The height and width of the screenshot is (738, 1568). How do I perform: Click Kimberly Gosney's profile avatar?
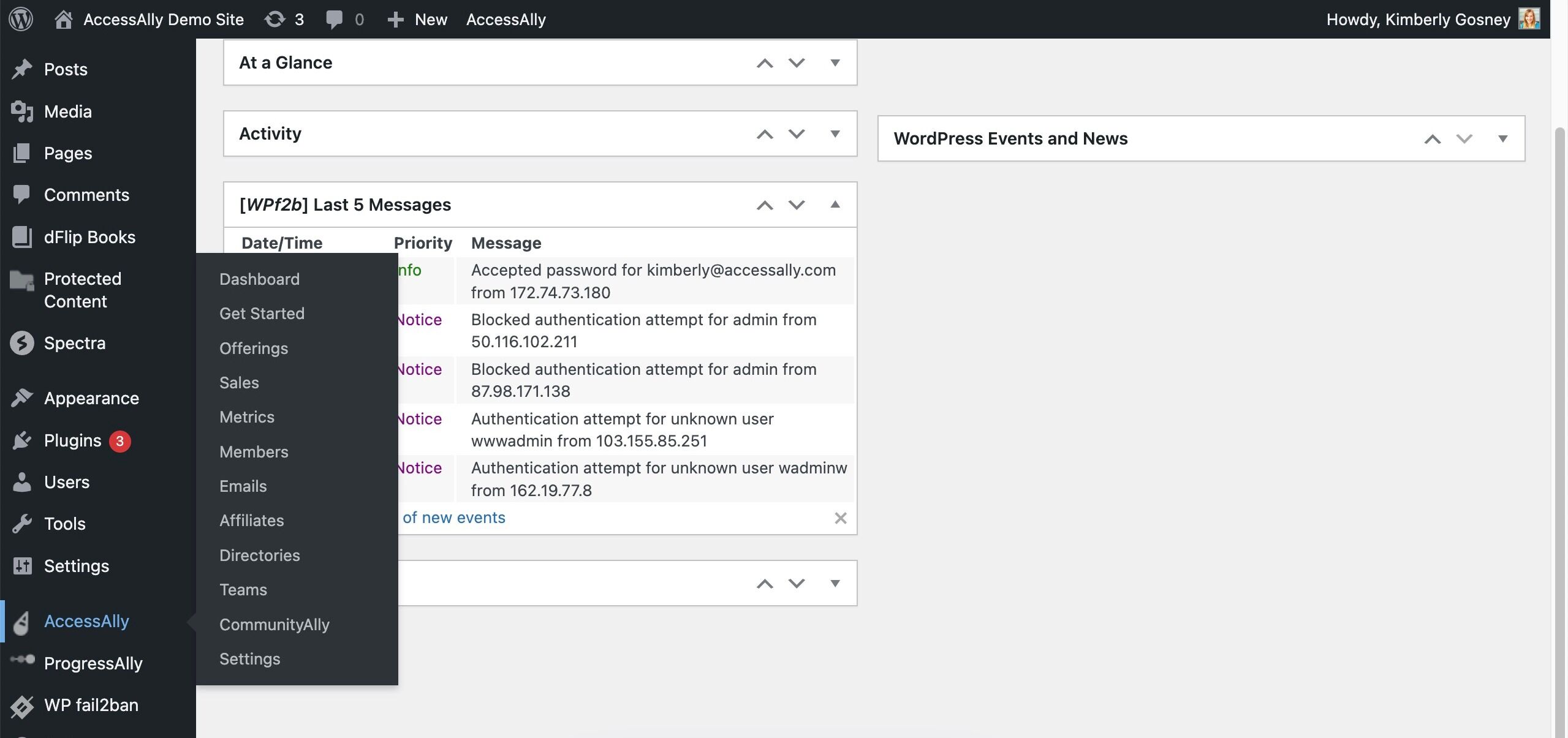pyautogui.click(x=1529, y=19)
